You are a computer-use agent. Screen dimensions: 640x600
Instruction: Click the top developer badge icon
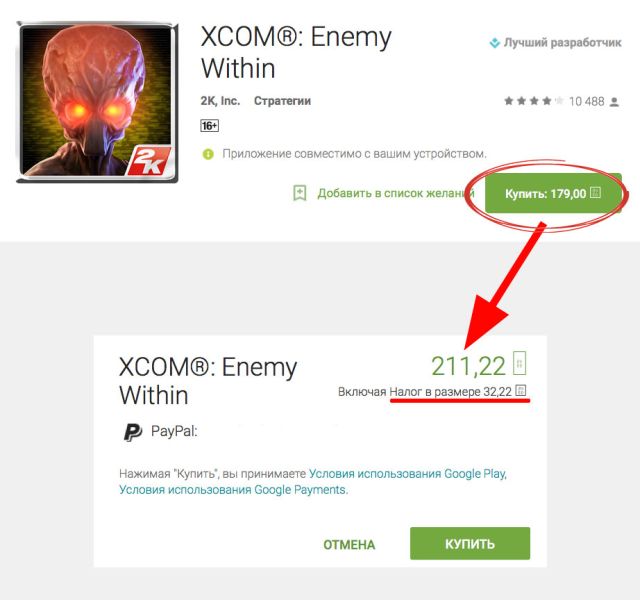[x=494, y=42]
